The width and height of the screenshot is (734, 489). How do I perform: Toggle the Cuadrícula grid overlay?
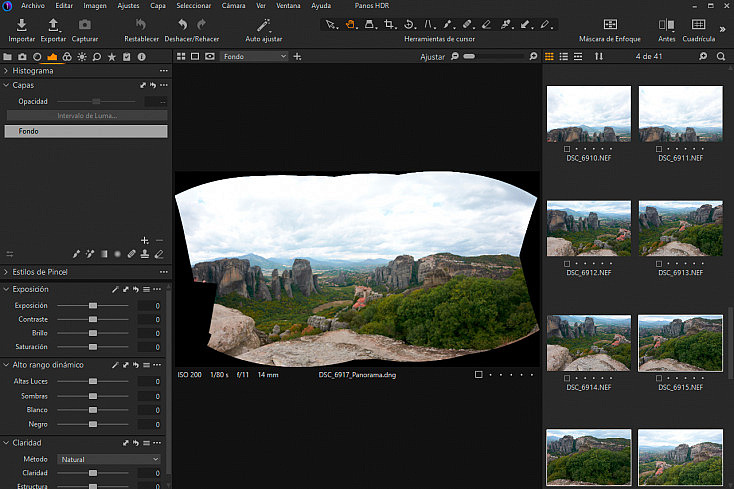(x=698, y=24)
